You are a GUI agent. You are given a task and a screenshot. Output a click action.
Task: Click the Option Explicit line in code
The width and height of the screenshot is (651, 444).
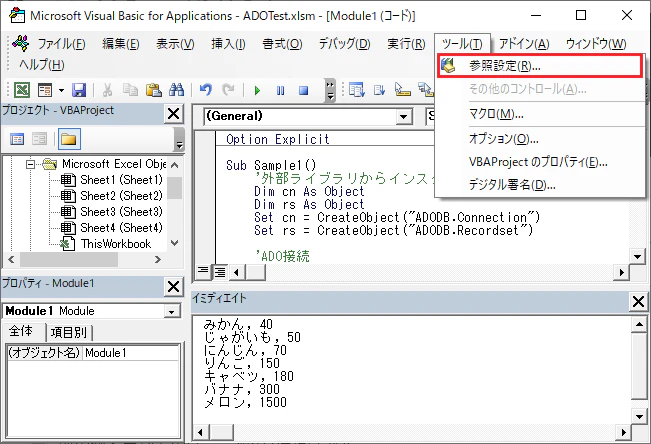[x=278, y=139]
